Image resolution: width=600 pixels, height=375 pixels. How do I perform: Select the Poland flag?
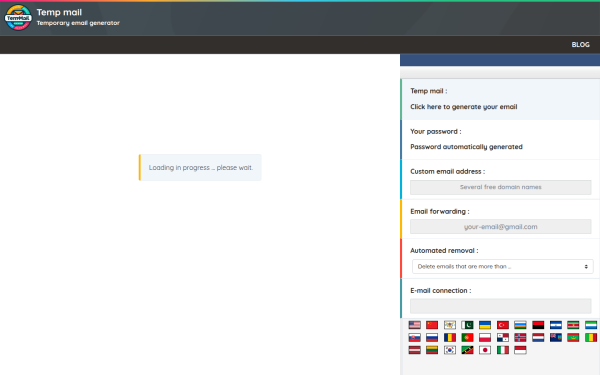tap(485, 338)
